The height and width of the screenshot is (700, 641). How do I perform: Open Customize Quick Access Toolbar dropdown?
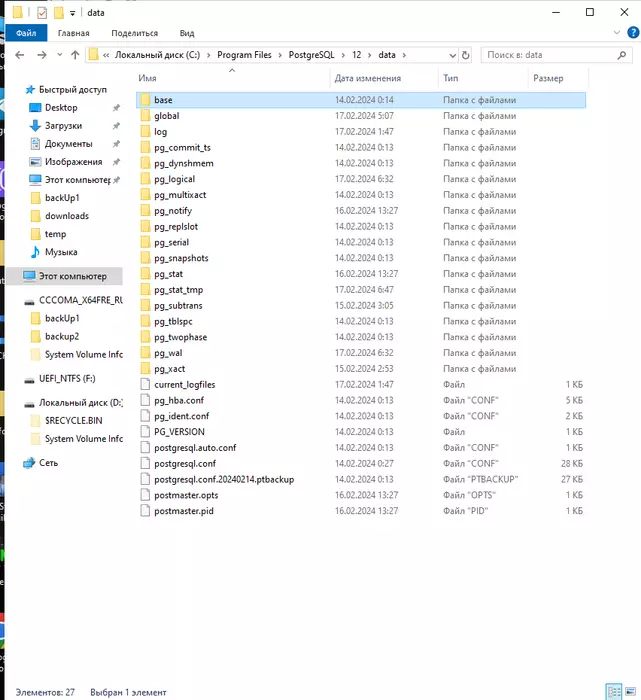72,13
